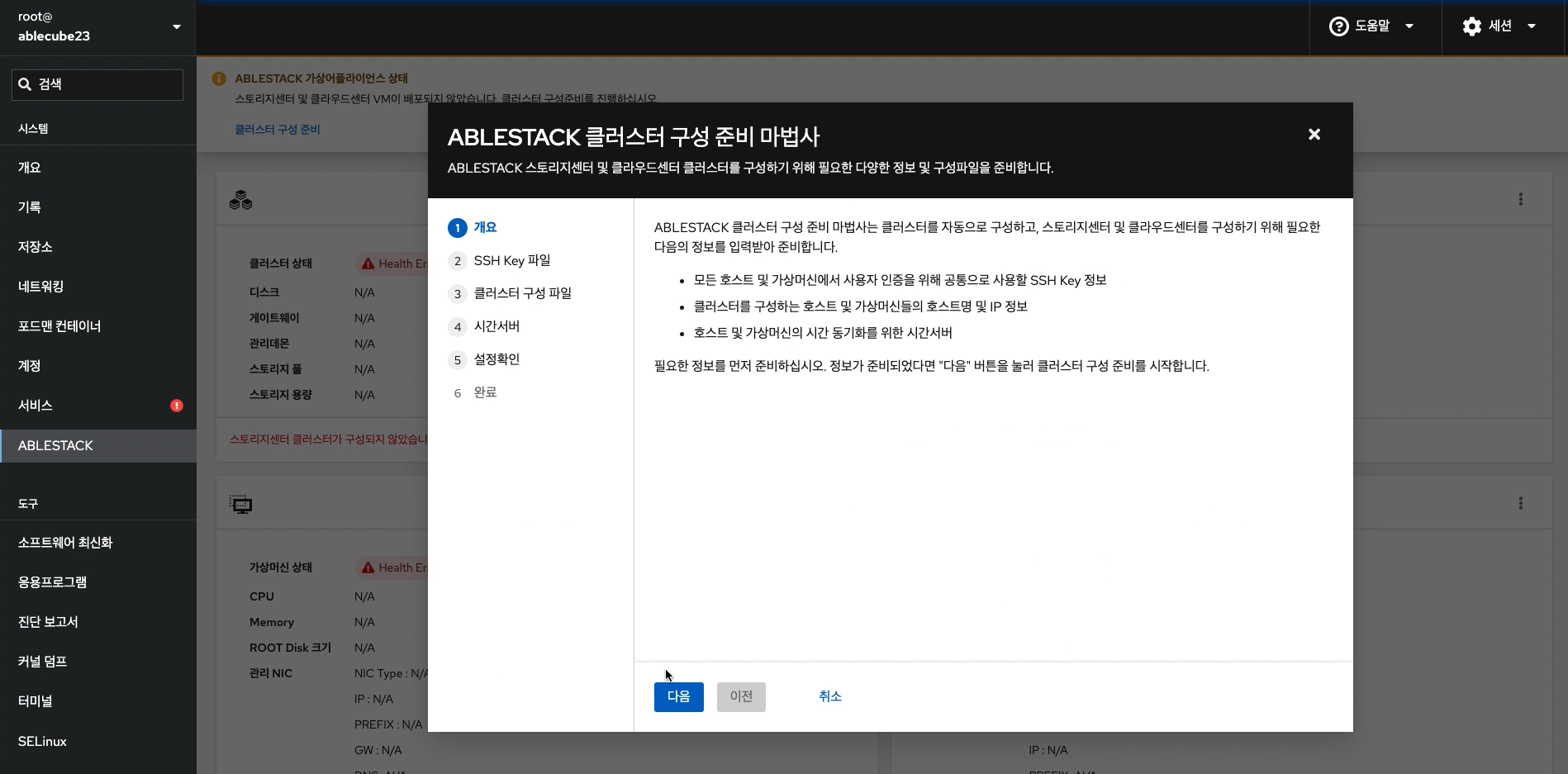Click the Health Error warning triangle for 가상머신 상태
The width and height of the screenshot is (1568, 774).
coord(368,567)
